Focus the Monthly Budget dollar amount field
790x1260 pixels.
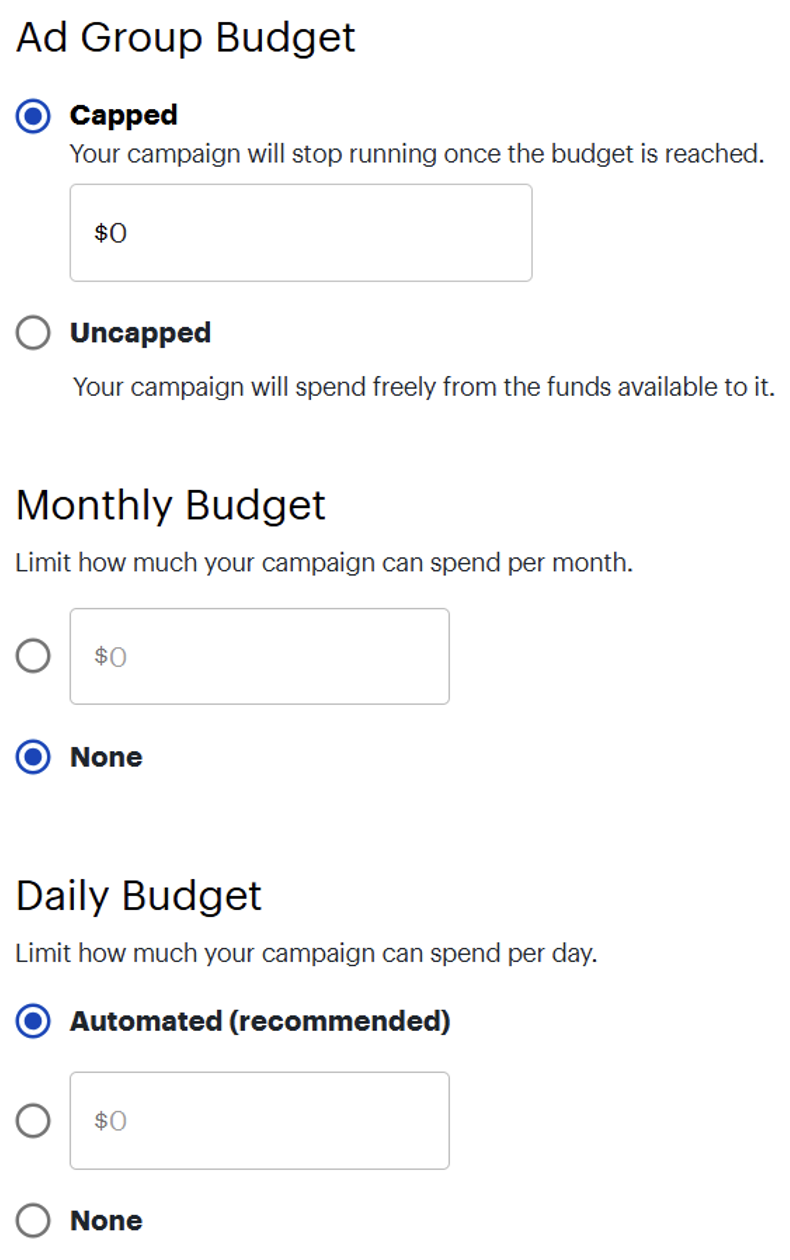point(259,657)
